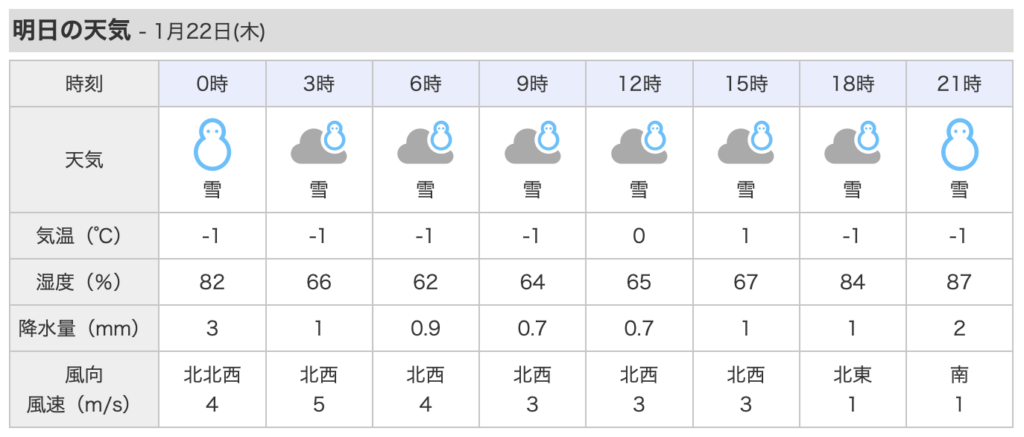Select the 風向 風速 row label

tap(84, 390)
